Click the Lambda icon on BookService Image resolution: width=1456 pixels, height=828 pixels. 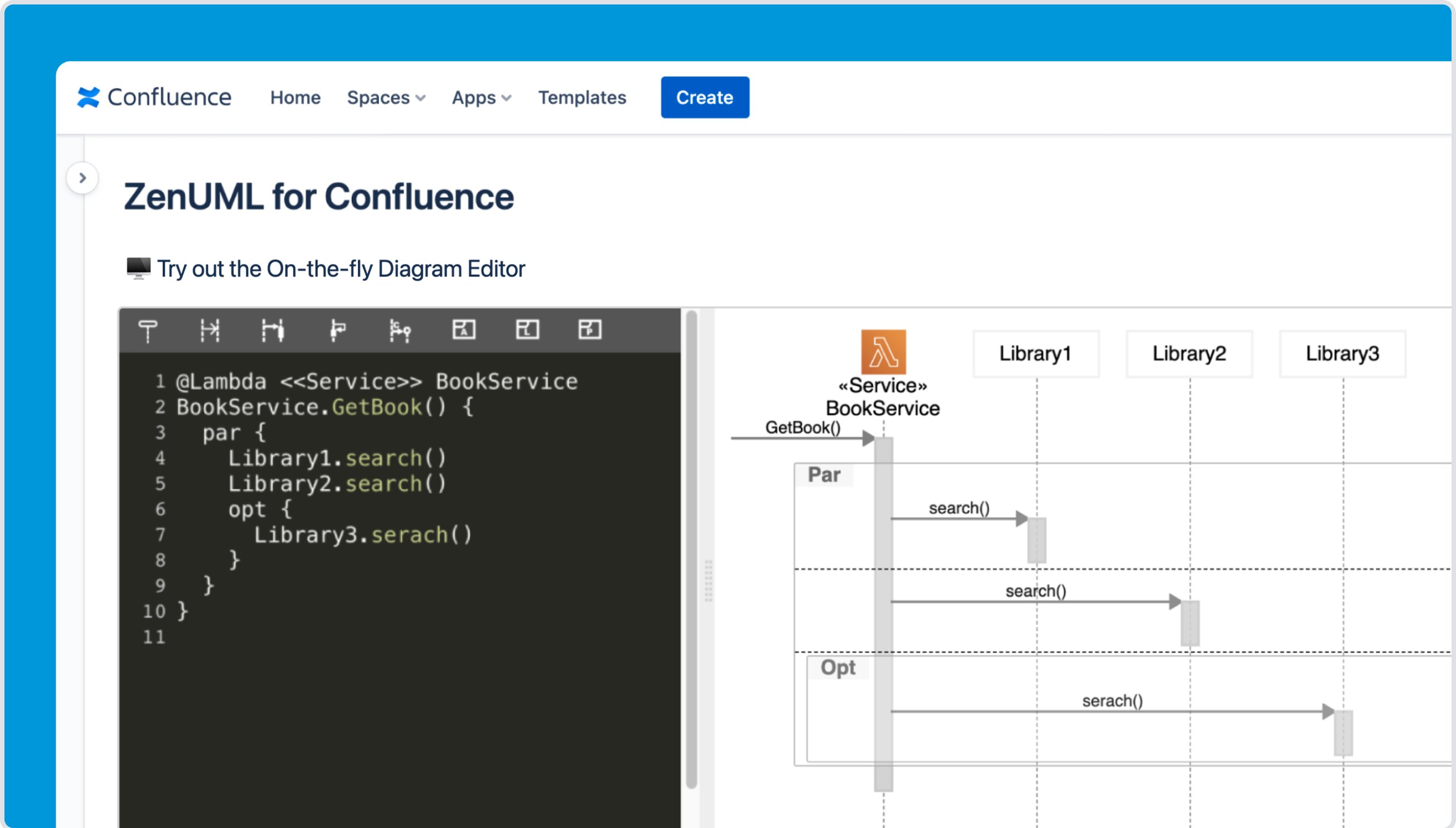pos(883,352)
